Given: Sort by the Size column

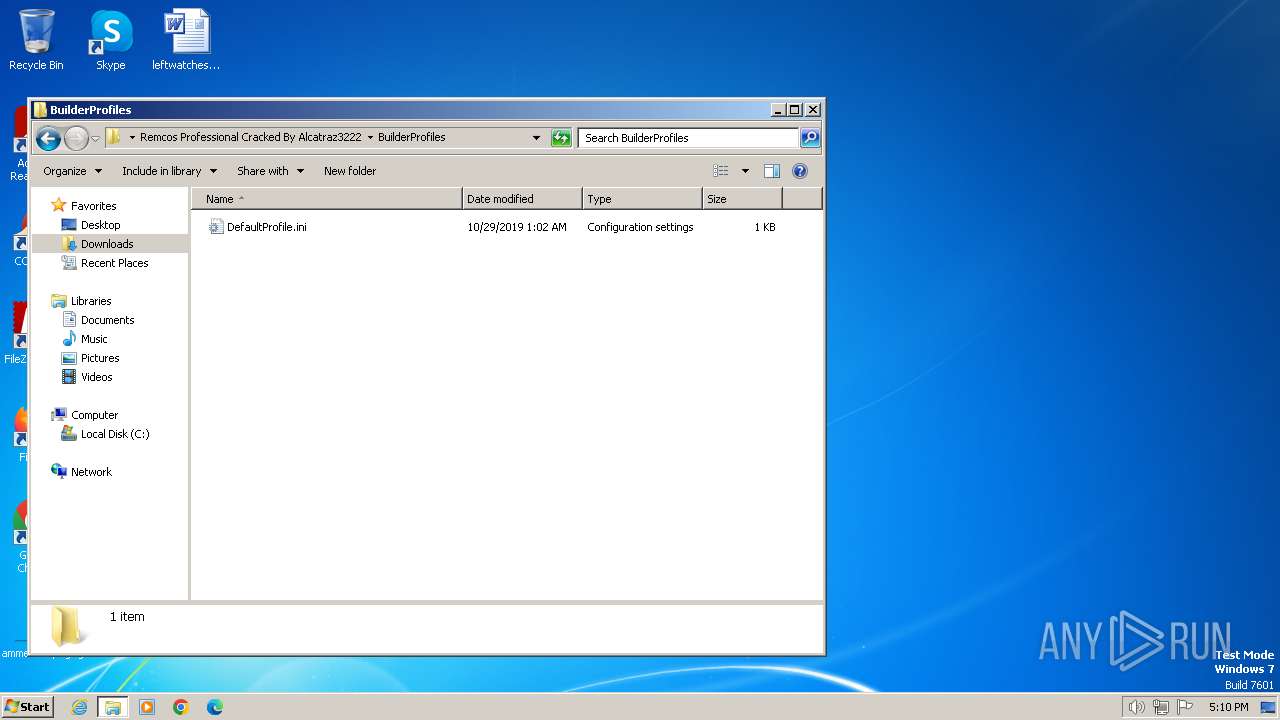Looking at the screenshot, I should click(x=742, y=199).
